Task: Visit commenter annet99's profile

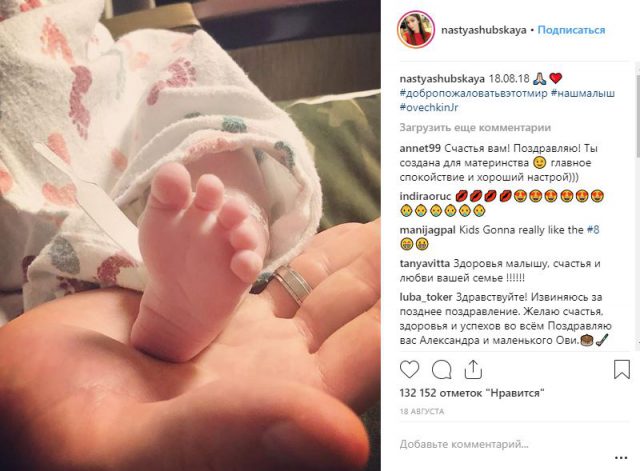Action: click(x=420, y=148)
